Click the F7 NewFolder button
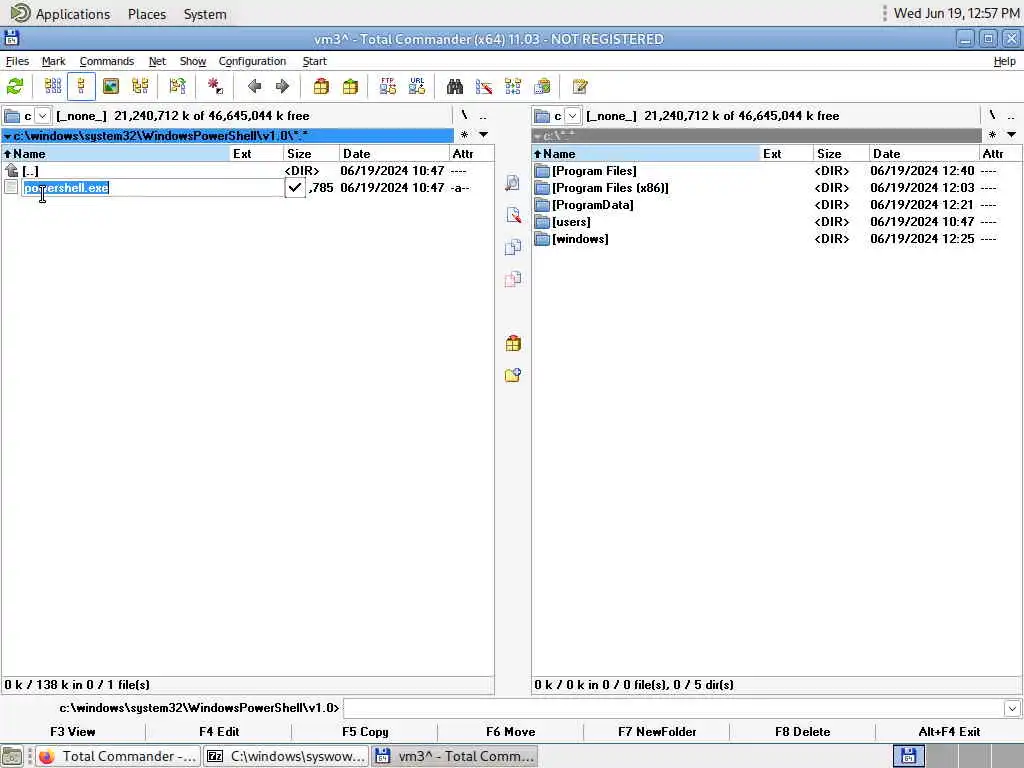Viewport: 1024px width, 768px height. pos(657,731)
